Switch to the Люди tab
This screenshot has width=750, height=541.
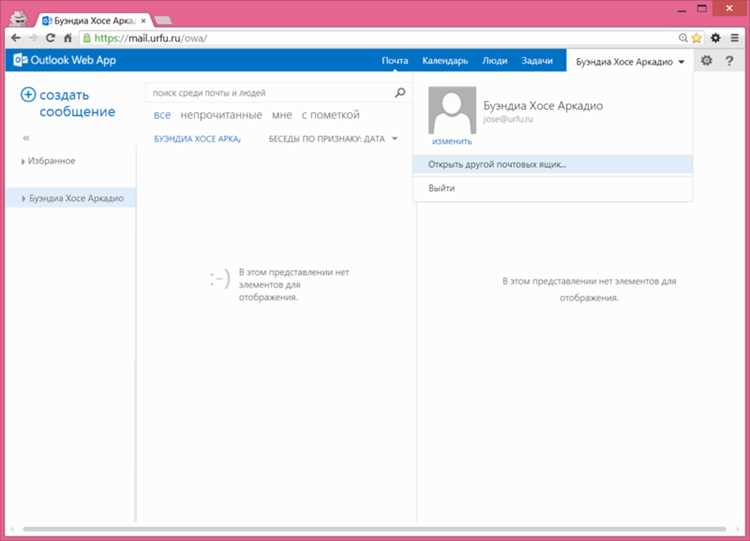coord(495,61)
